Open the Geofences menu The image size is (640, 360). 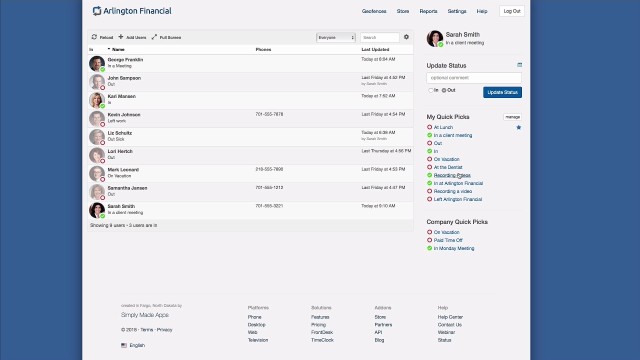(x=374, y=11)
